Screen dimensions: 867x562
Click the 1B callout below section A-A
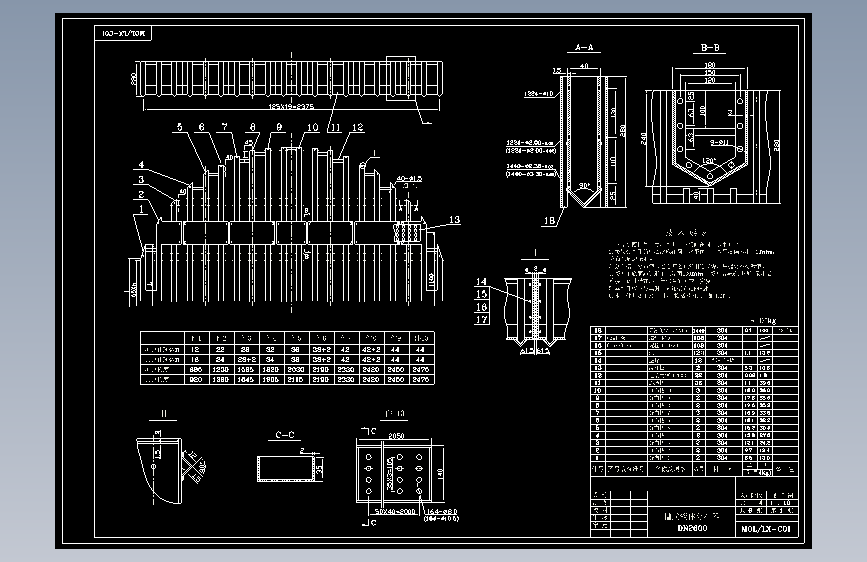549,221
